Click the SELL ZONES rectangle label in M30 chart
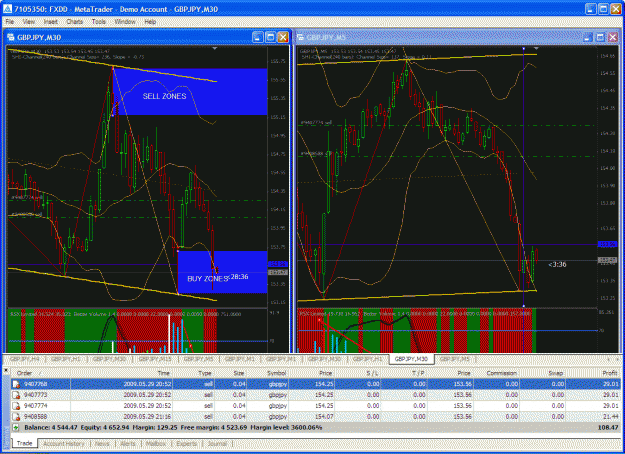 (164, 96)
